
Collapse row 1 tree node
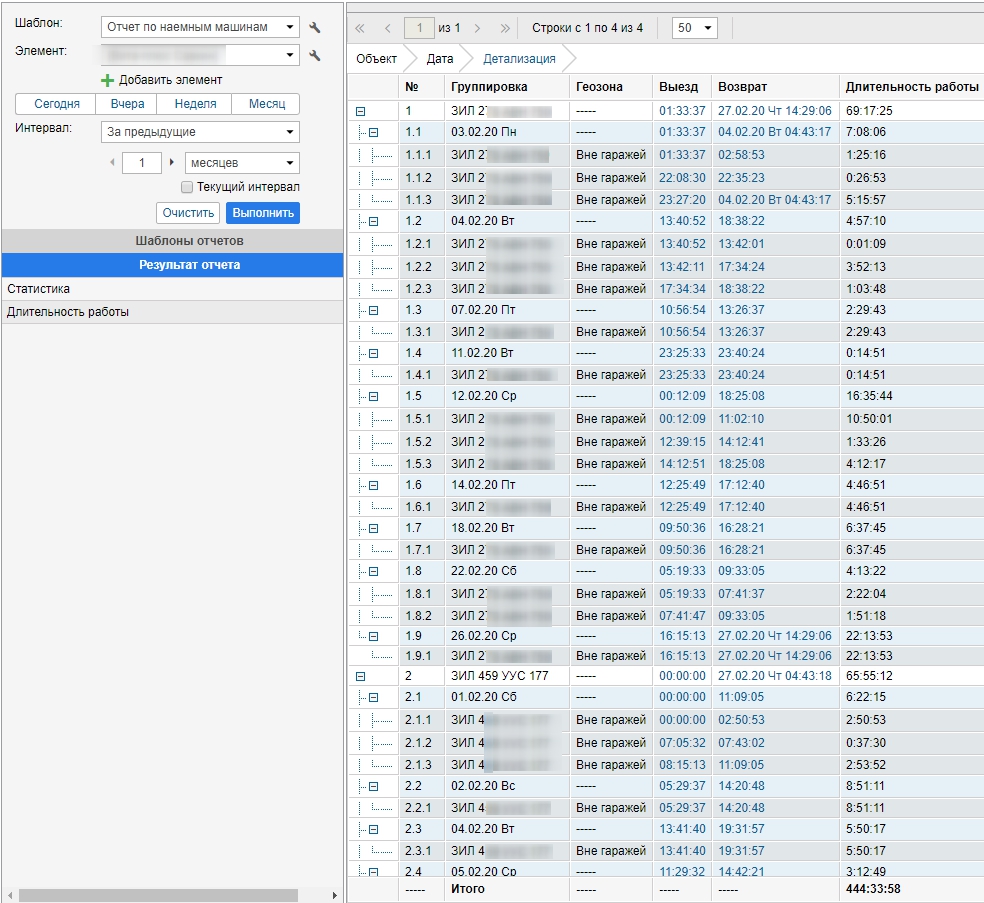pyautogui.click(x=361, y=112)
